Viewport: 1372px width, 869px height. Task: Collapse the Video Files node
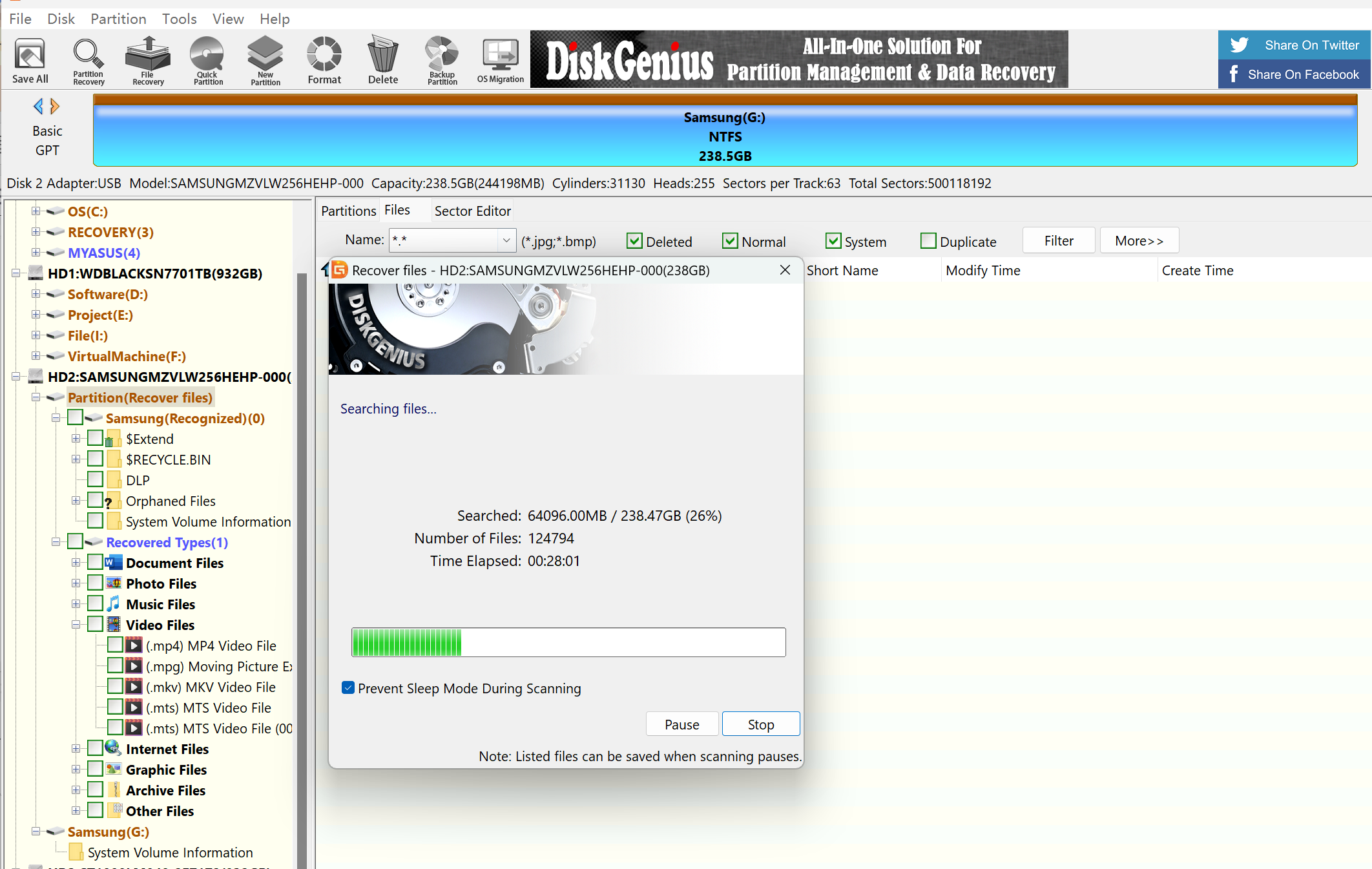point(76,624)
